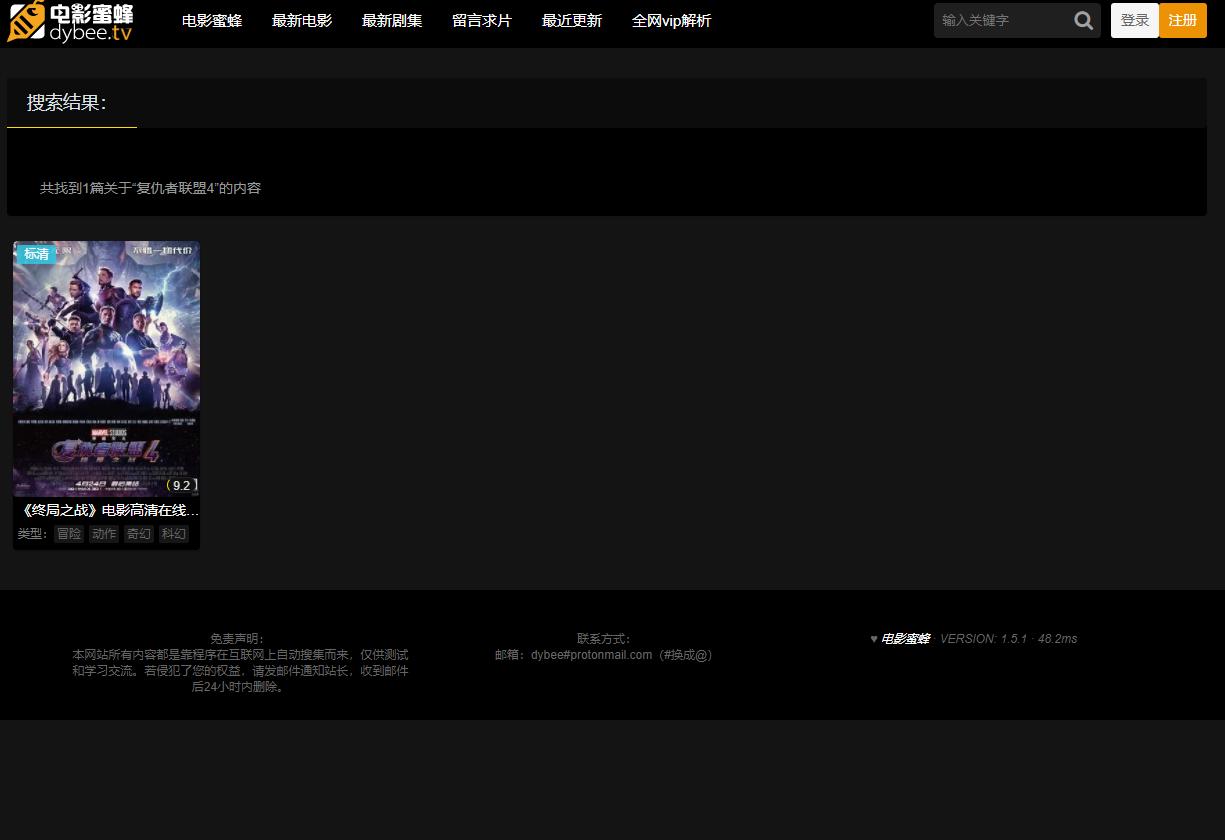The width and height of the screenshot is (1225, 840).
Task: Click the footer 电影蜜蜂 link
Action: tap(905, 639)
